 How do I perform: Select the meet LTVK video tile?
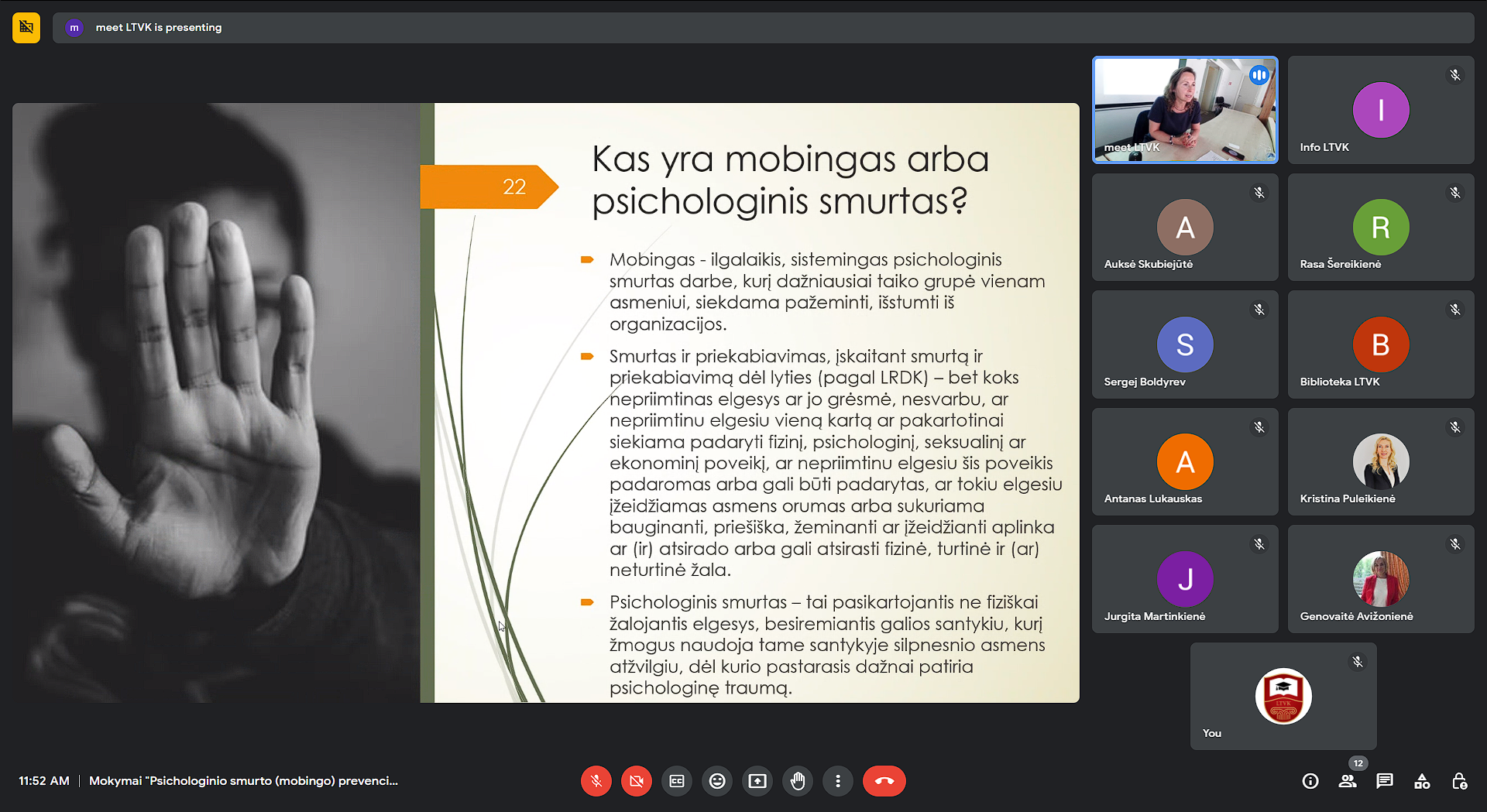pos(1185,109)
